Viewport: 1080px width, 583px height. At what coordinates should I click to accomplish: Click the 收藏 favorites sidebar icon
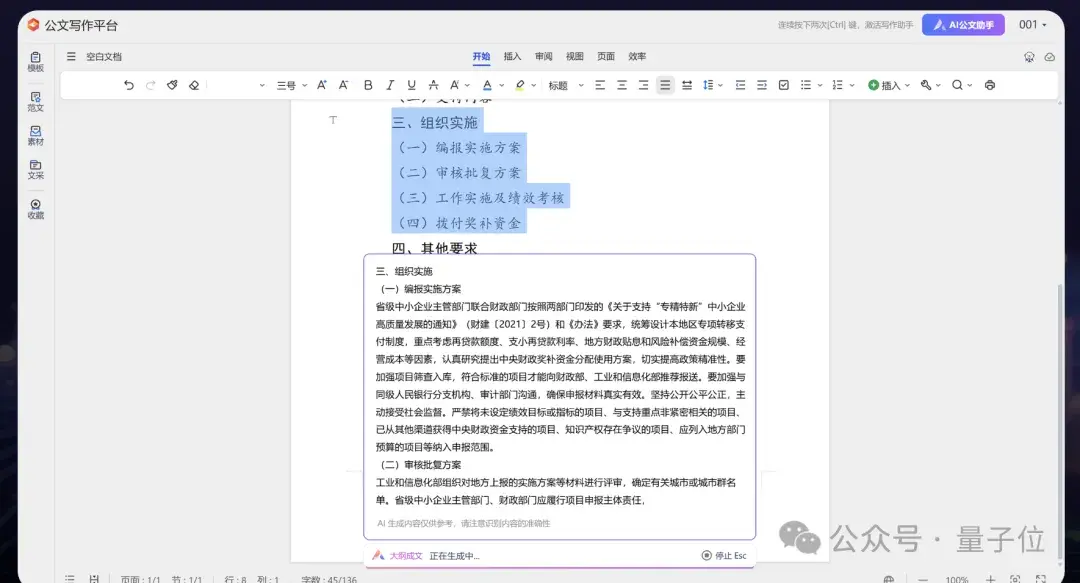(x=36, y=209)
